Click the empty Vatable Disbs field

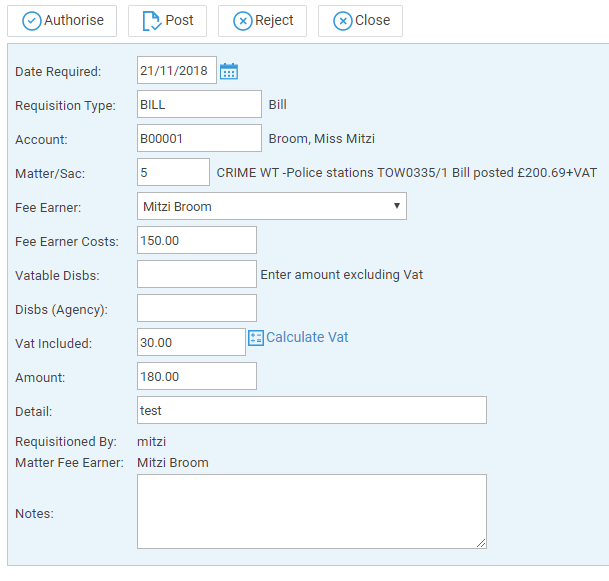[197, 274]
